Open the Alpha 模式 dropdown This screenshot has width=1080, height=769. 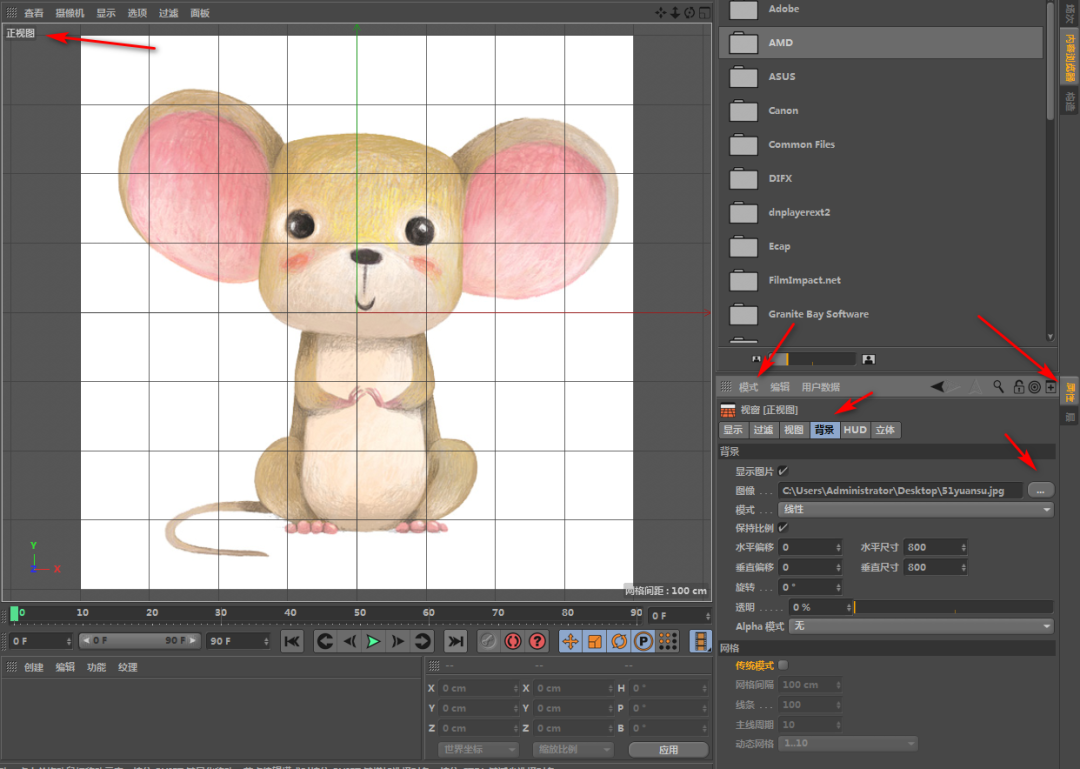[921, 626]
